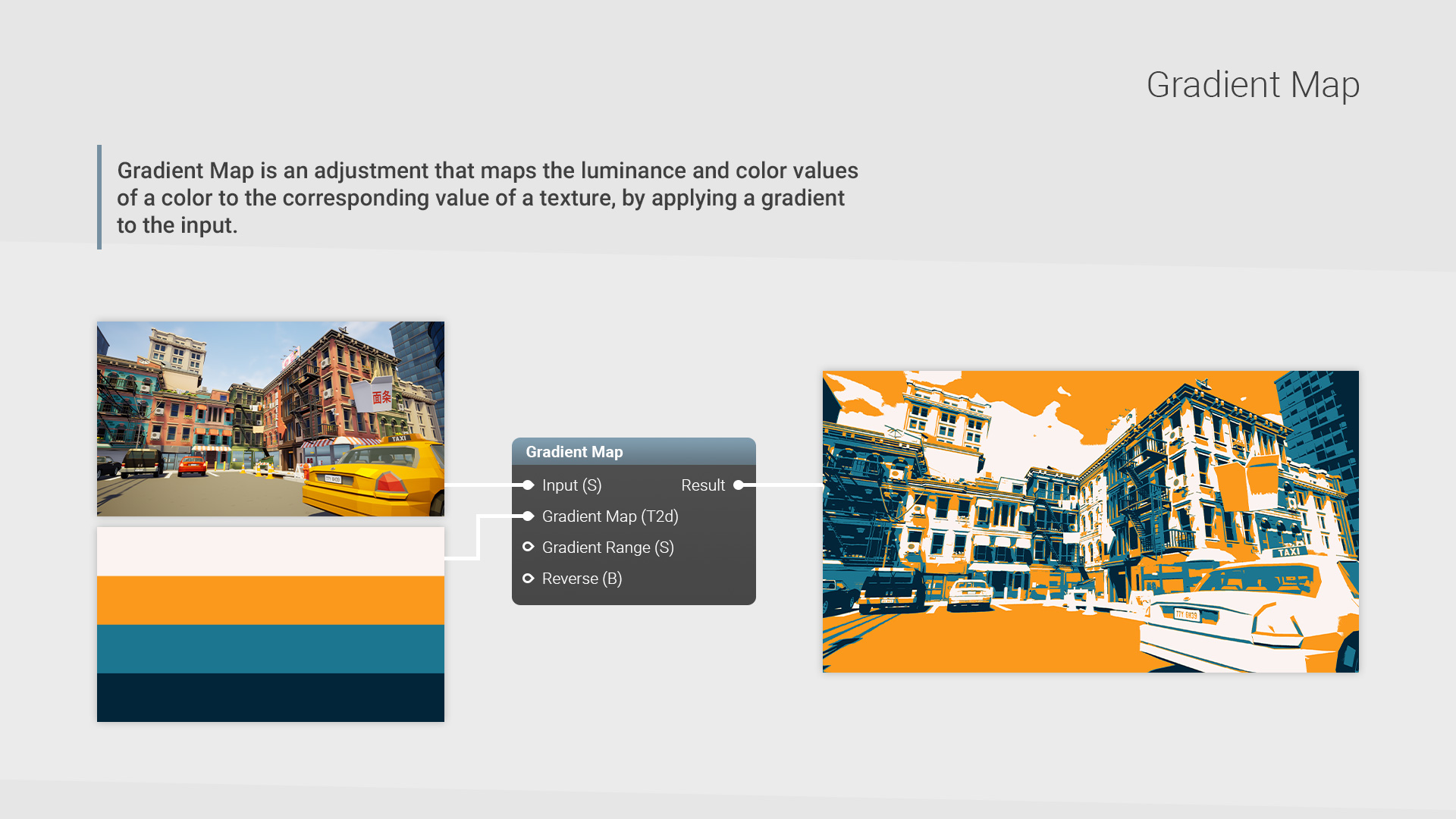Click the Input (S) port connector
The height and width of the screenshot is (819, 1456).
coord(528,485)
